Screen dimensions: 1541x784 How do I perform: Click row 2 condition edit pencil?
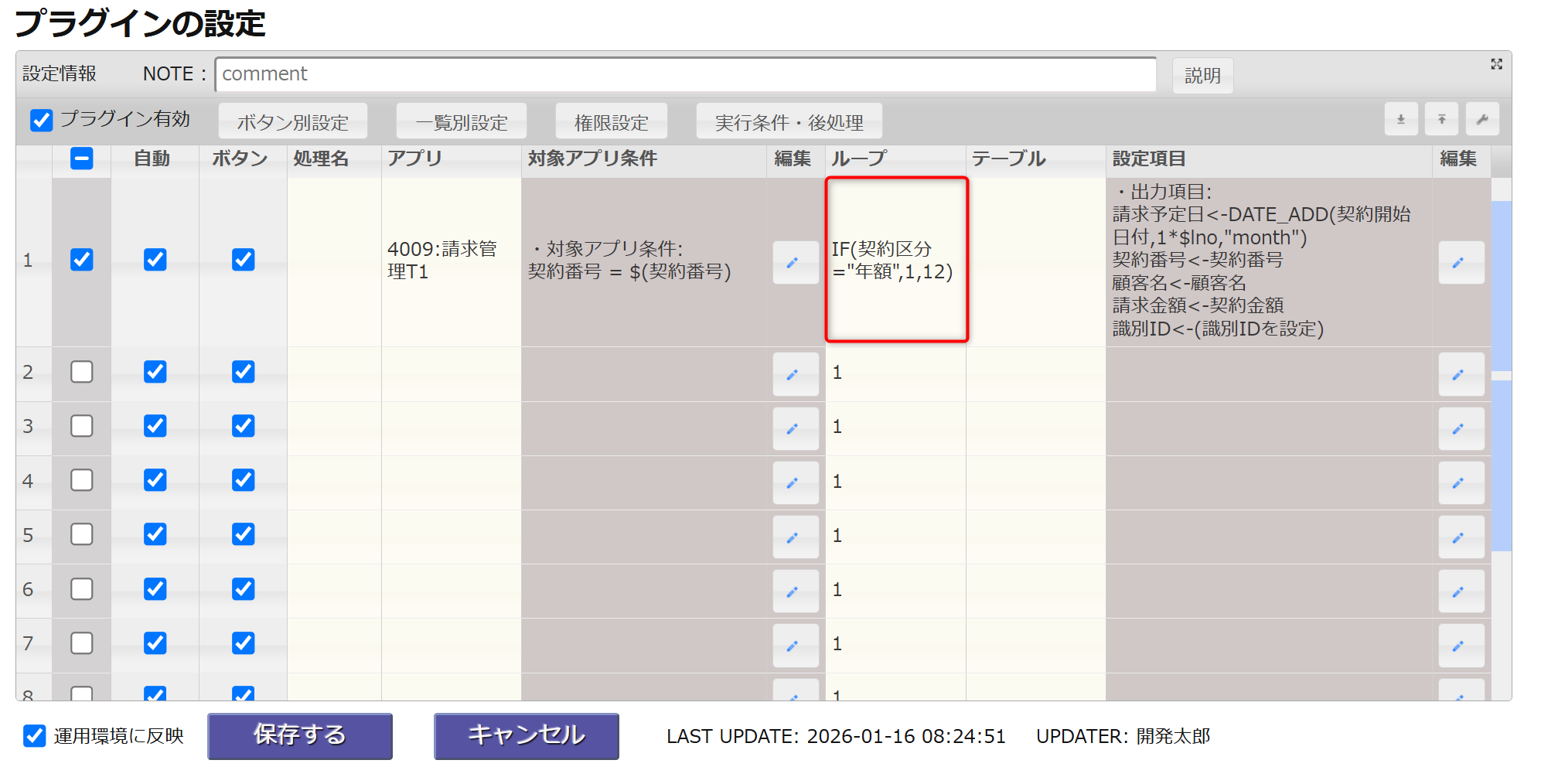(795, 374)
